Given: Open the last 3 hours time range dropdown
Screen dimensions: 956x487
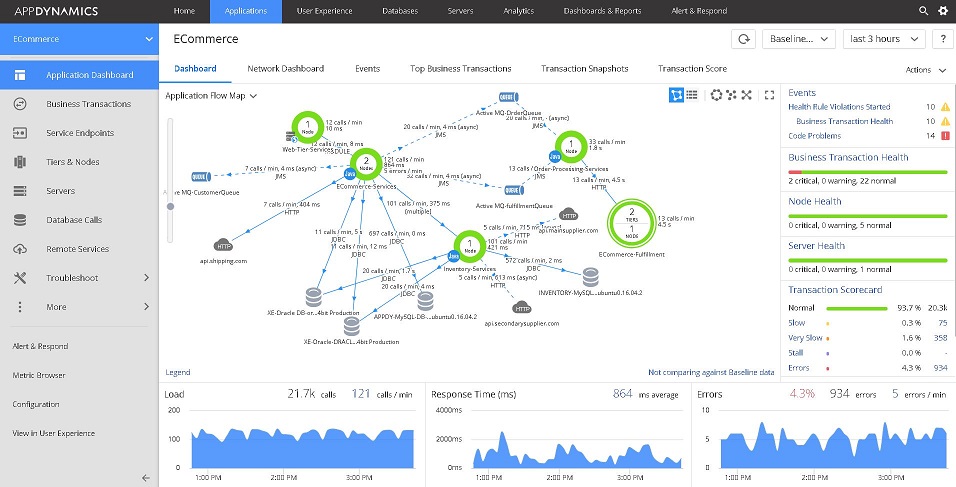Looking at the screenshot, I should tap(884, 39).
